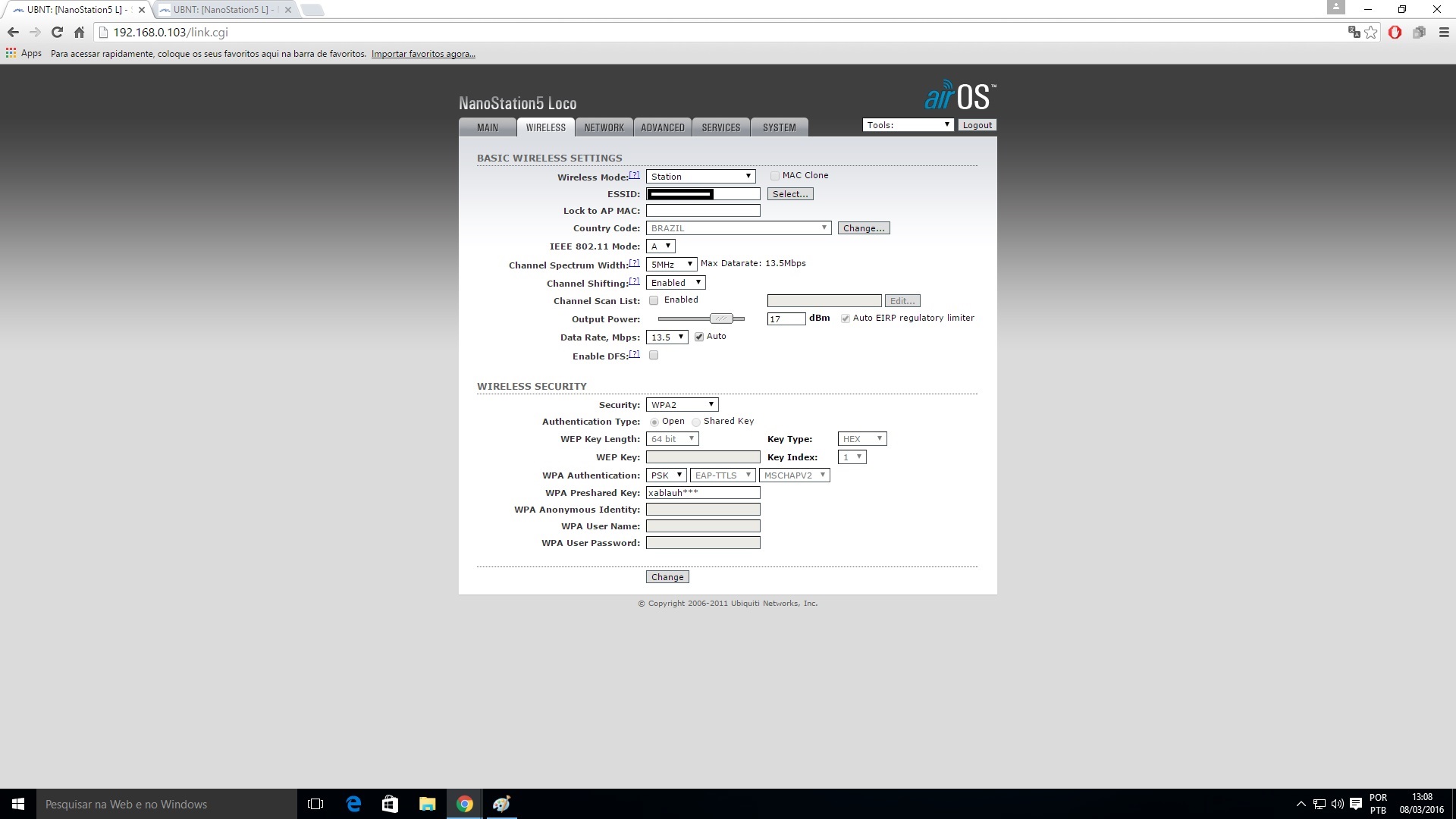The width and height of the screenshot is (1456, 819).
Task: Click the Output Power slider handle
Action: pyautogui.click(x=721, y=318)
